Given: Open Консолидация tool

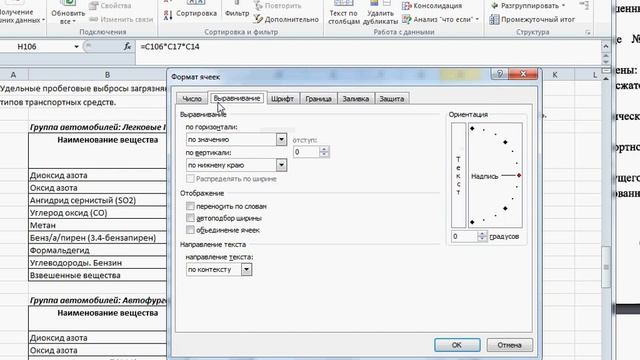Looking at the screenshot, I should point(432,6).
